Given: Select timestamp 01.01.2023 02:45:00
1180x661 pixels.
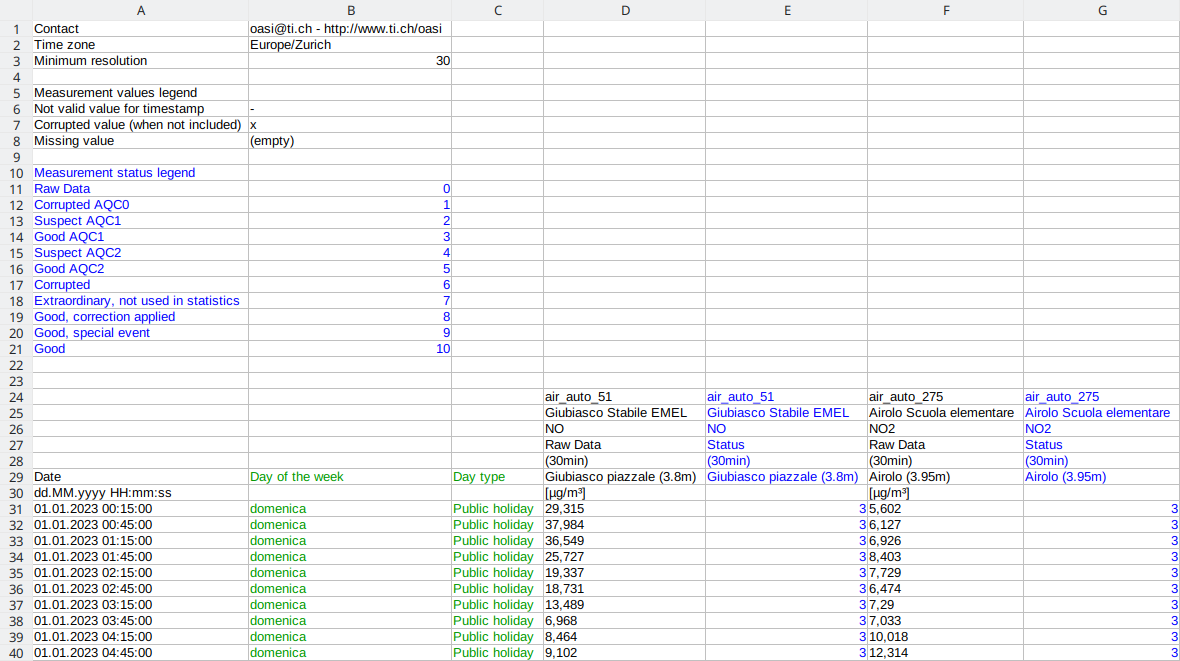Looking at the screenshot, I should pos(140,589).
